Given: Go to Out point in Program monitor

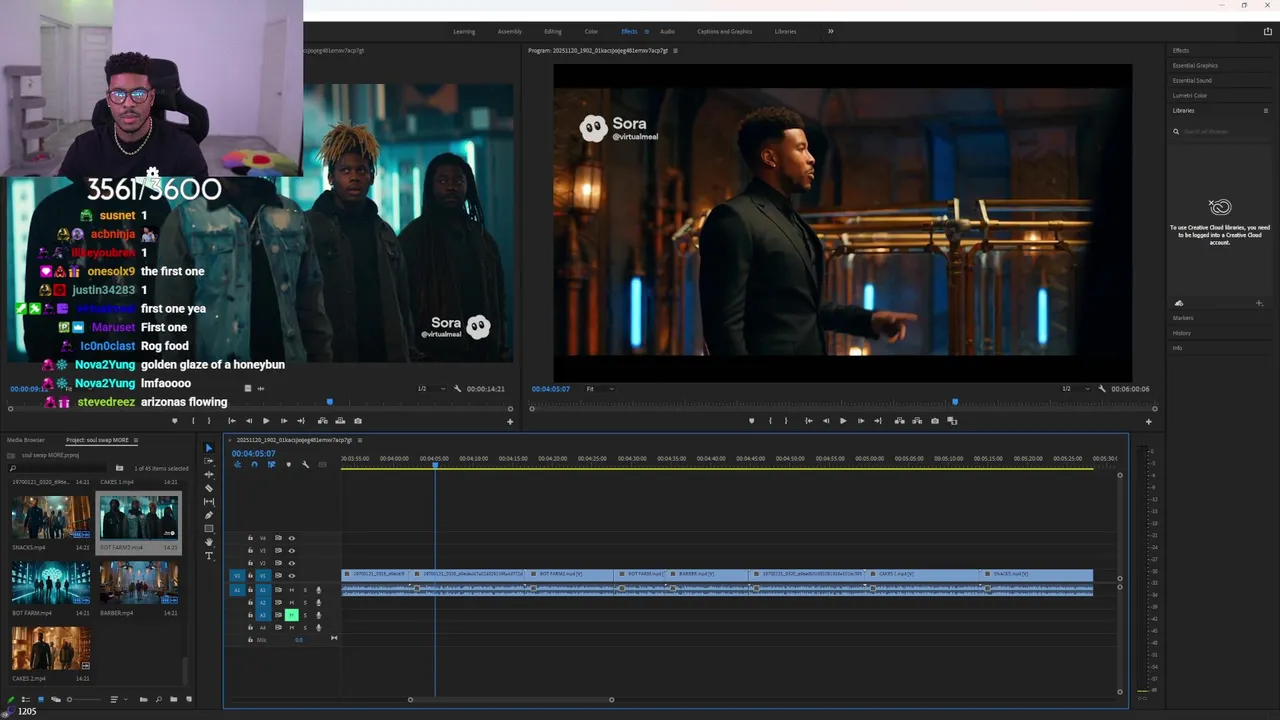Looking at the screenshot, I should click(879, 421).
